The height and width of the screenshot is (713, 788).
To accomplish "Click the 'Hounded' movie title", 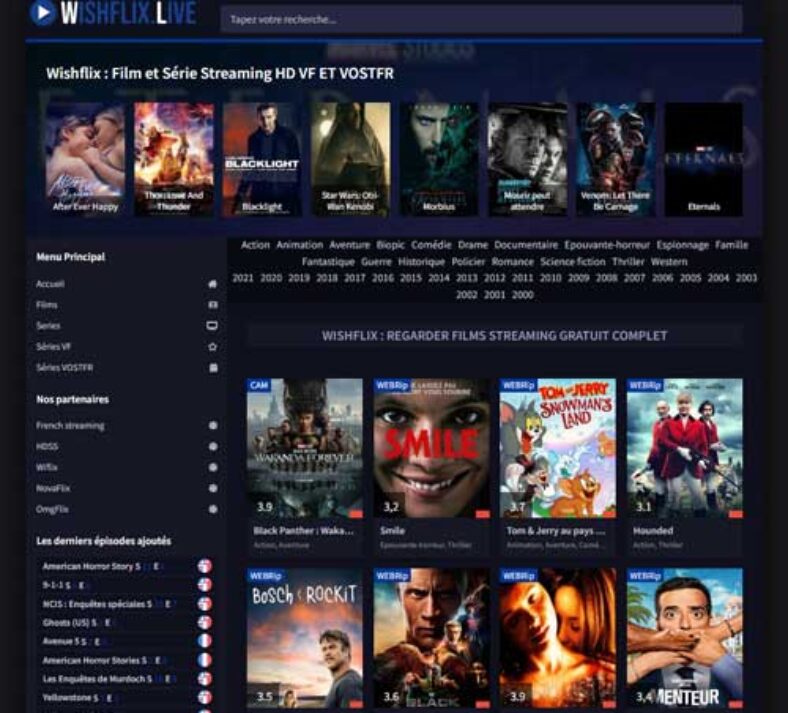I will (653, 531).
